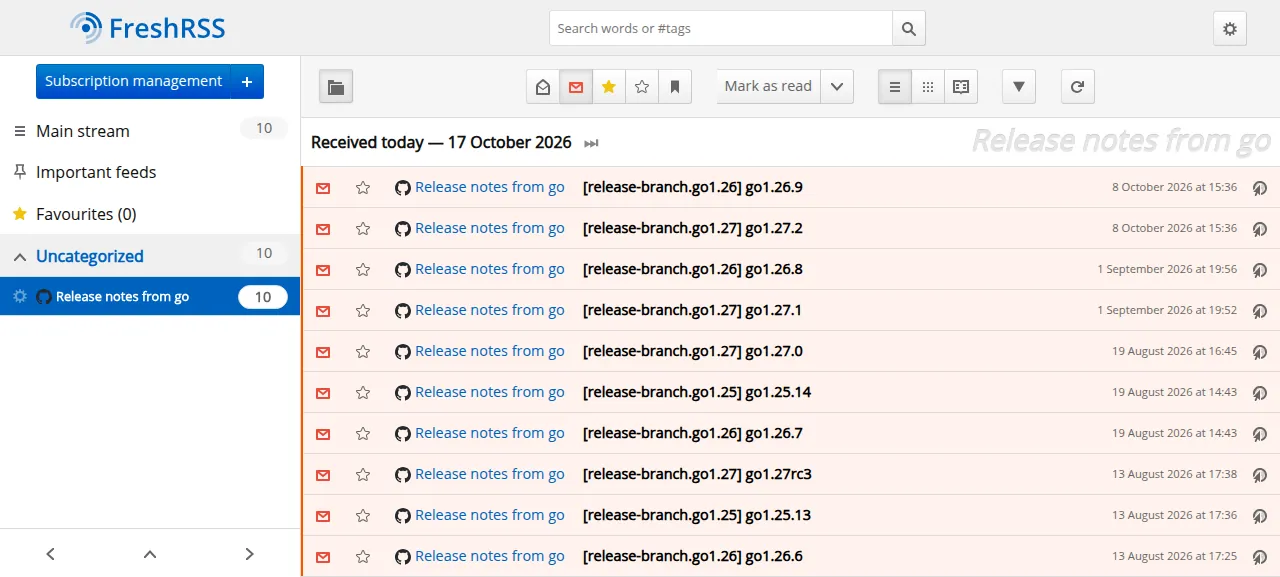Select Release notes from go feed in sidebar
Viewport: 1280px width, 577px height.
(x=122, y=297)
